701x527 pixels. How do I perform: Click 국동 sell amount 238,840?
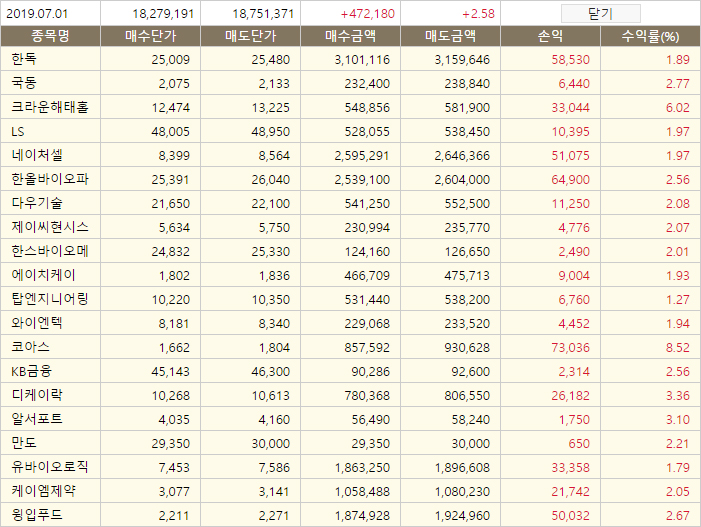tap(467, 84)
